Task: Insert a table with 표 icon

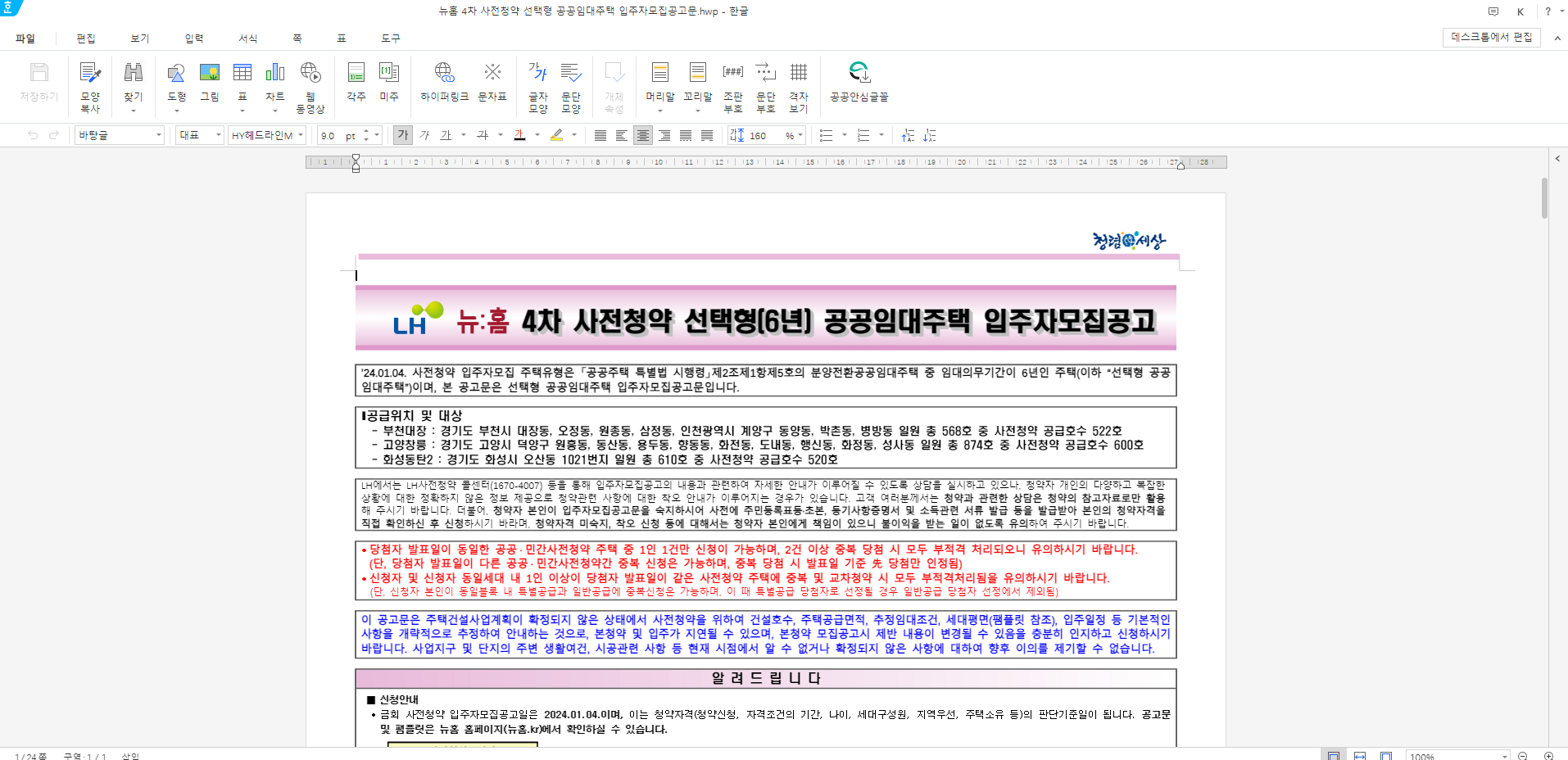Action: (x=242, y=86)
